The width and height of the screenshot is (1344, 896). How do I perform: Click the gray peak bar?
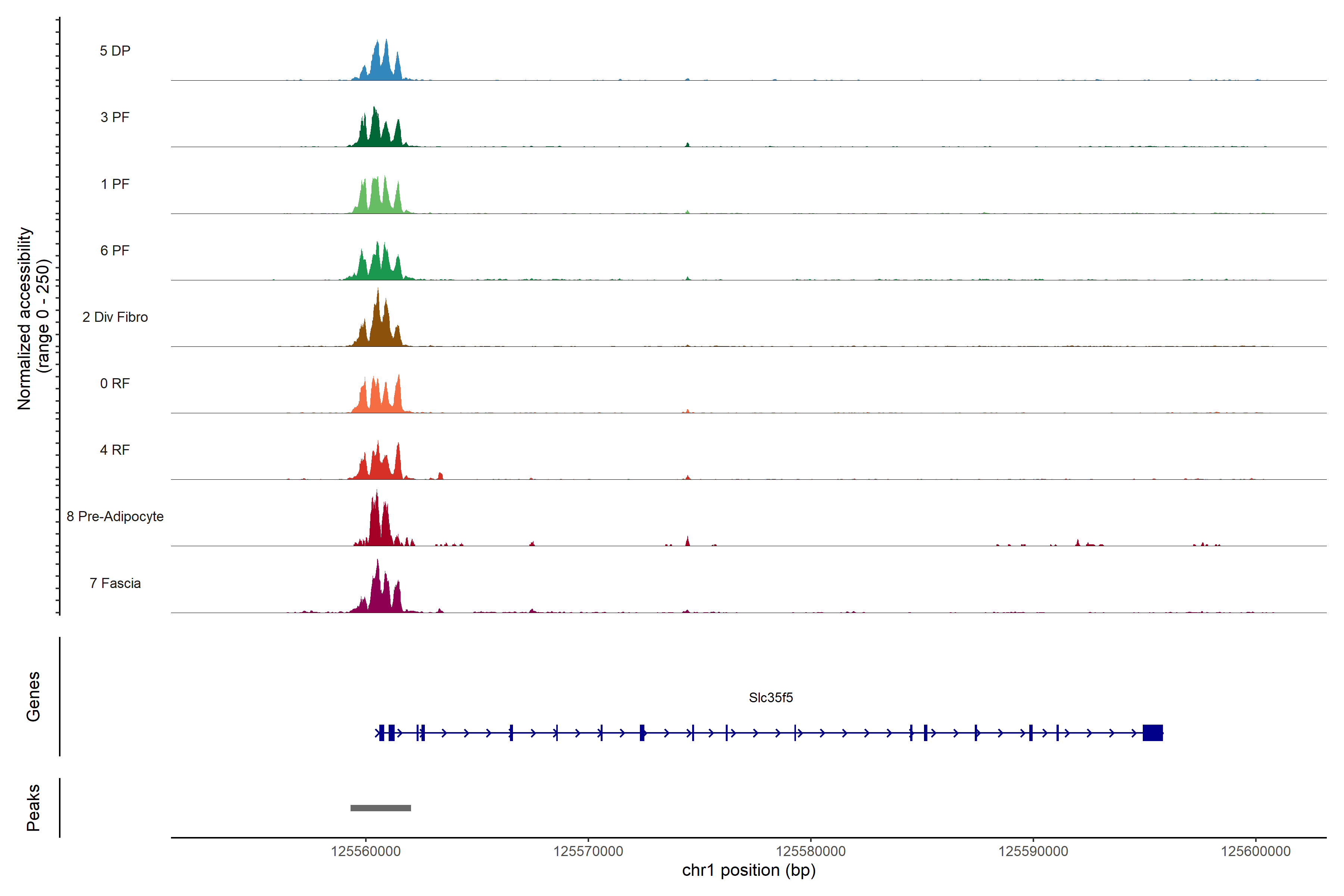[380, 808]
